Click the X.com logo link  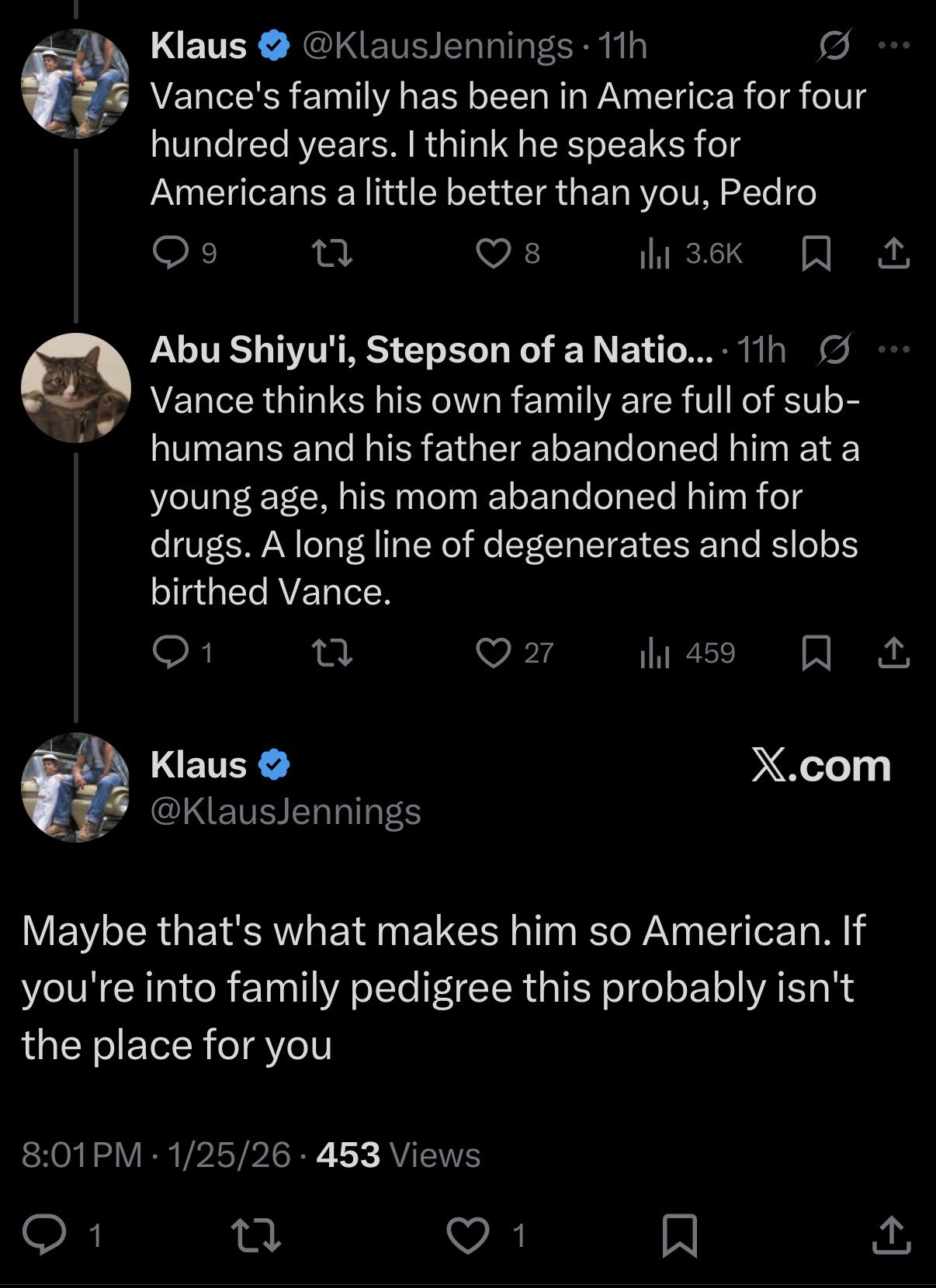(x=821, y=767)
